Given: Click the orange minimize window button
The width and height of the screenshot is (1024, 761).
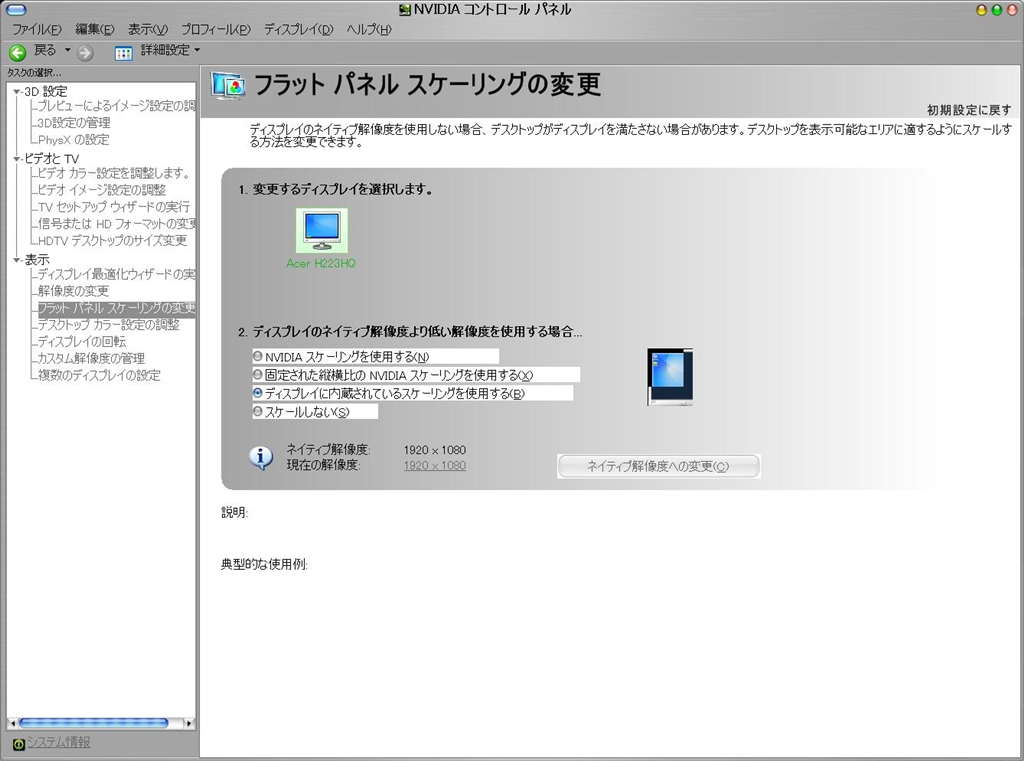Looking at the screenshot, I should (981, 10).
